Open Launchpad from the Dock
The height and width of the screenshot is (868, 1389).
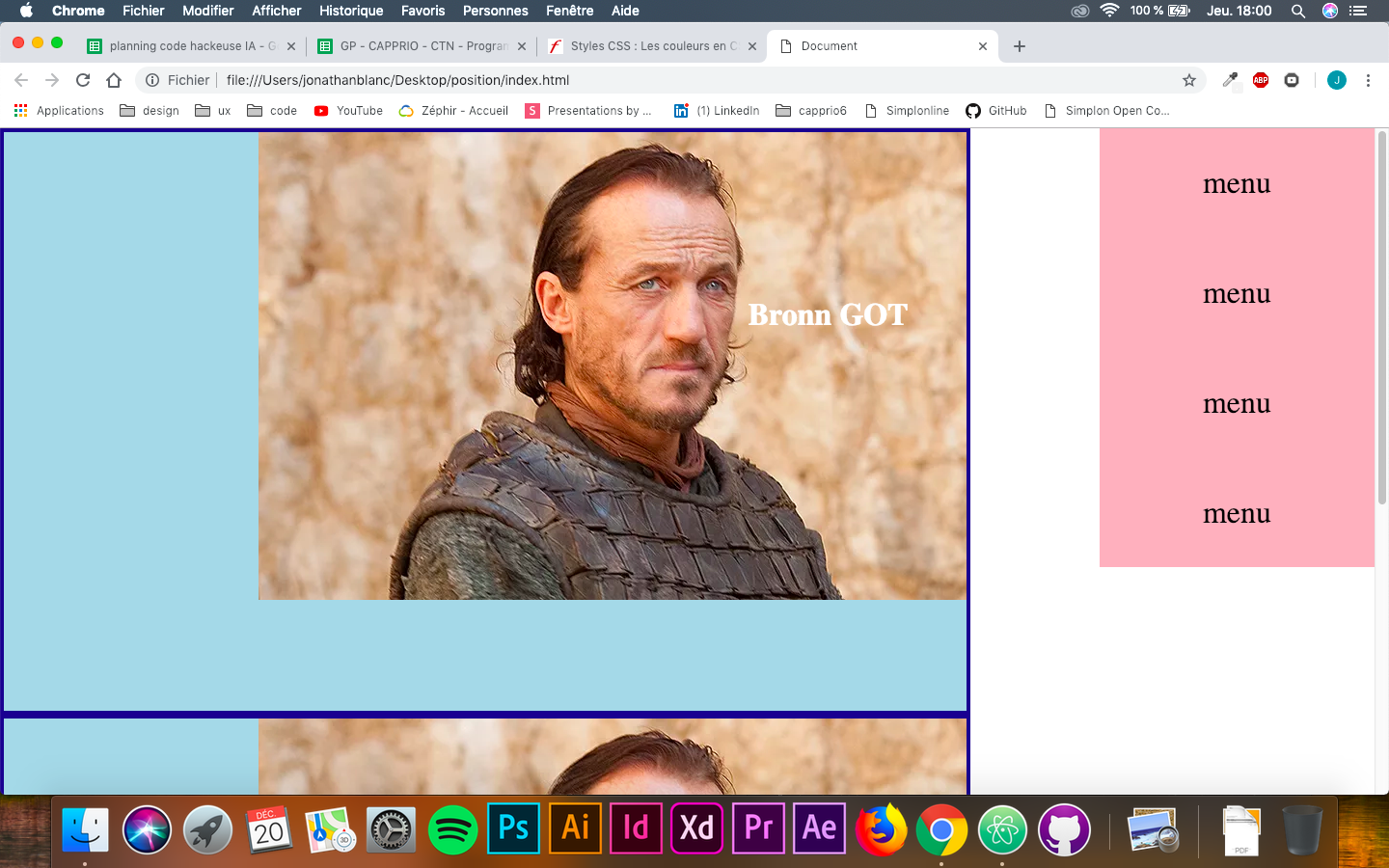tap(207, 828)
